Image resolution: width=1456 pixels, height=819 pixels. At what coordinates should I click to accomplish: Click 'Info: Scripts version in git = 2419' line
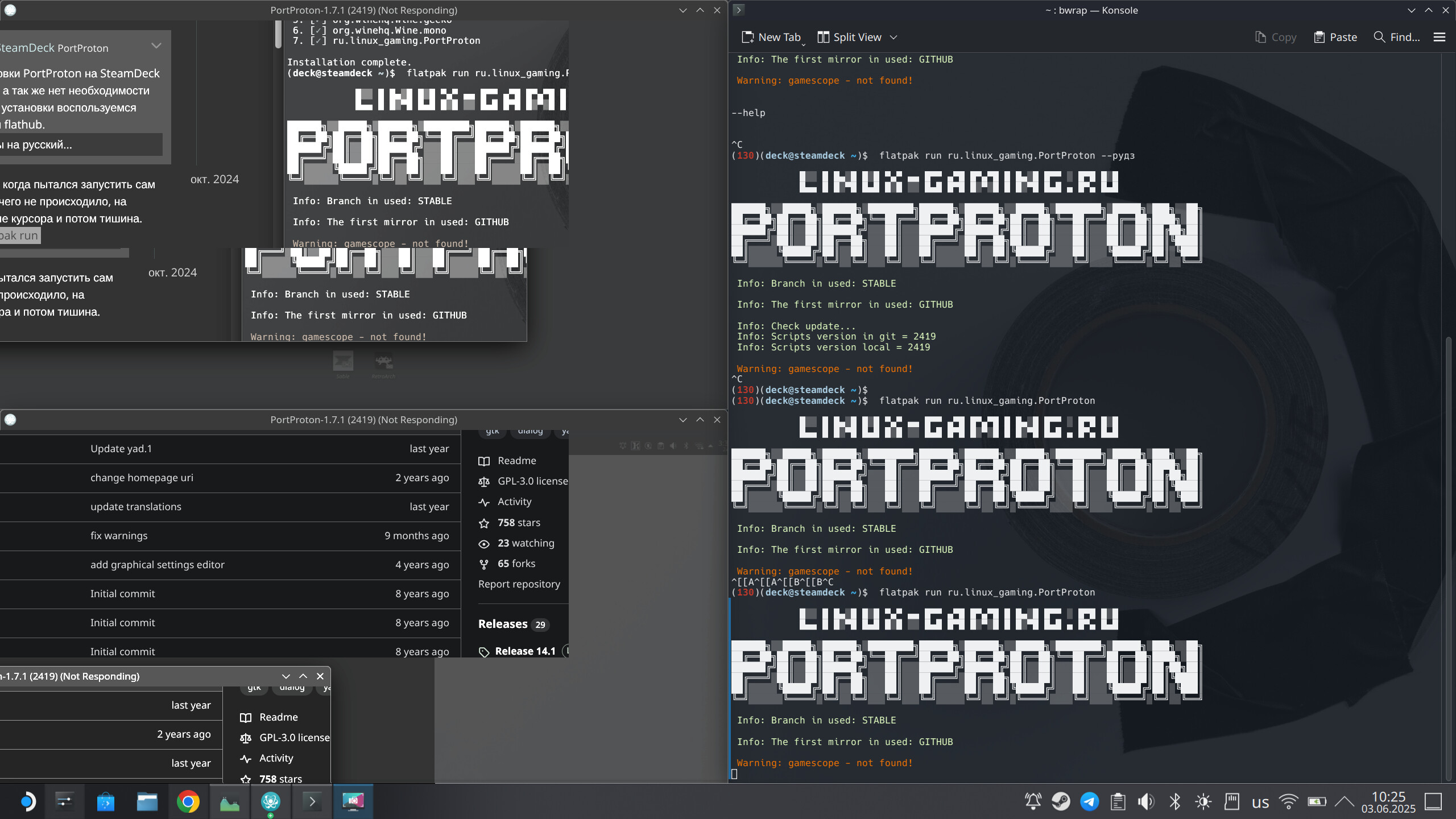[836, 337]
